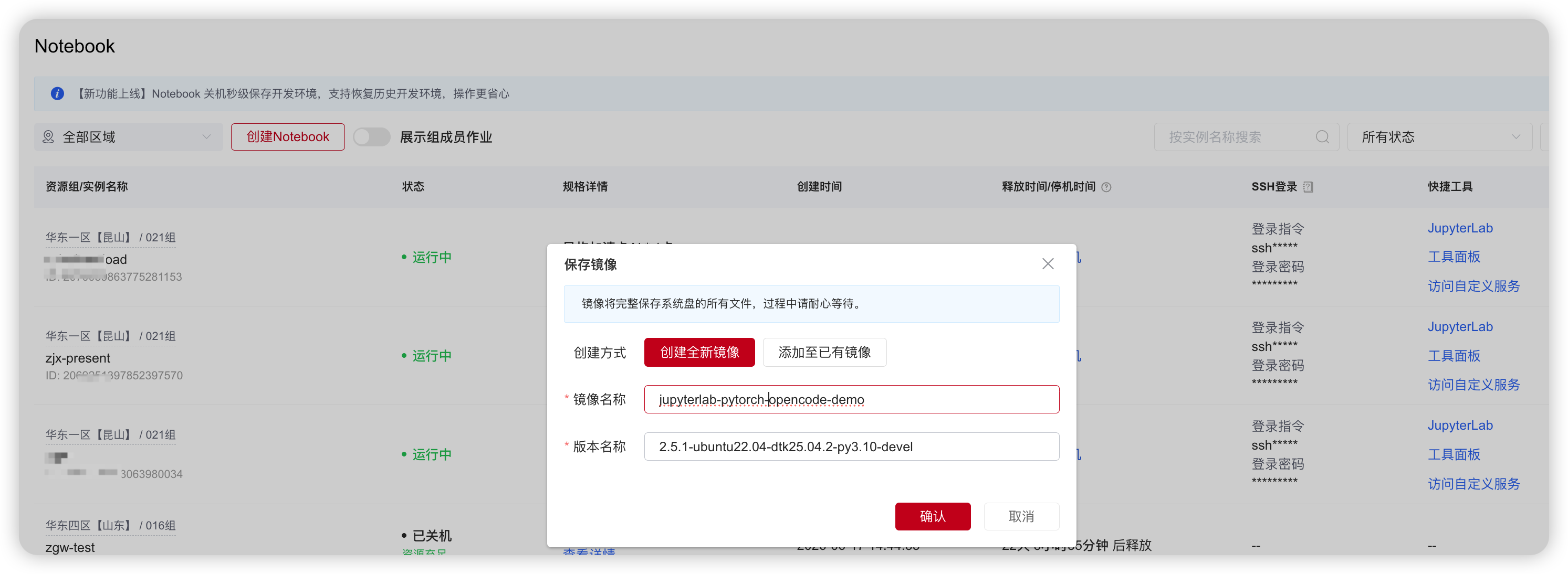Select the 创建全新镜像 option
Screen dimensions: 1568x574
coord(699,352)
